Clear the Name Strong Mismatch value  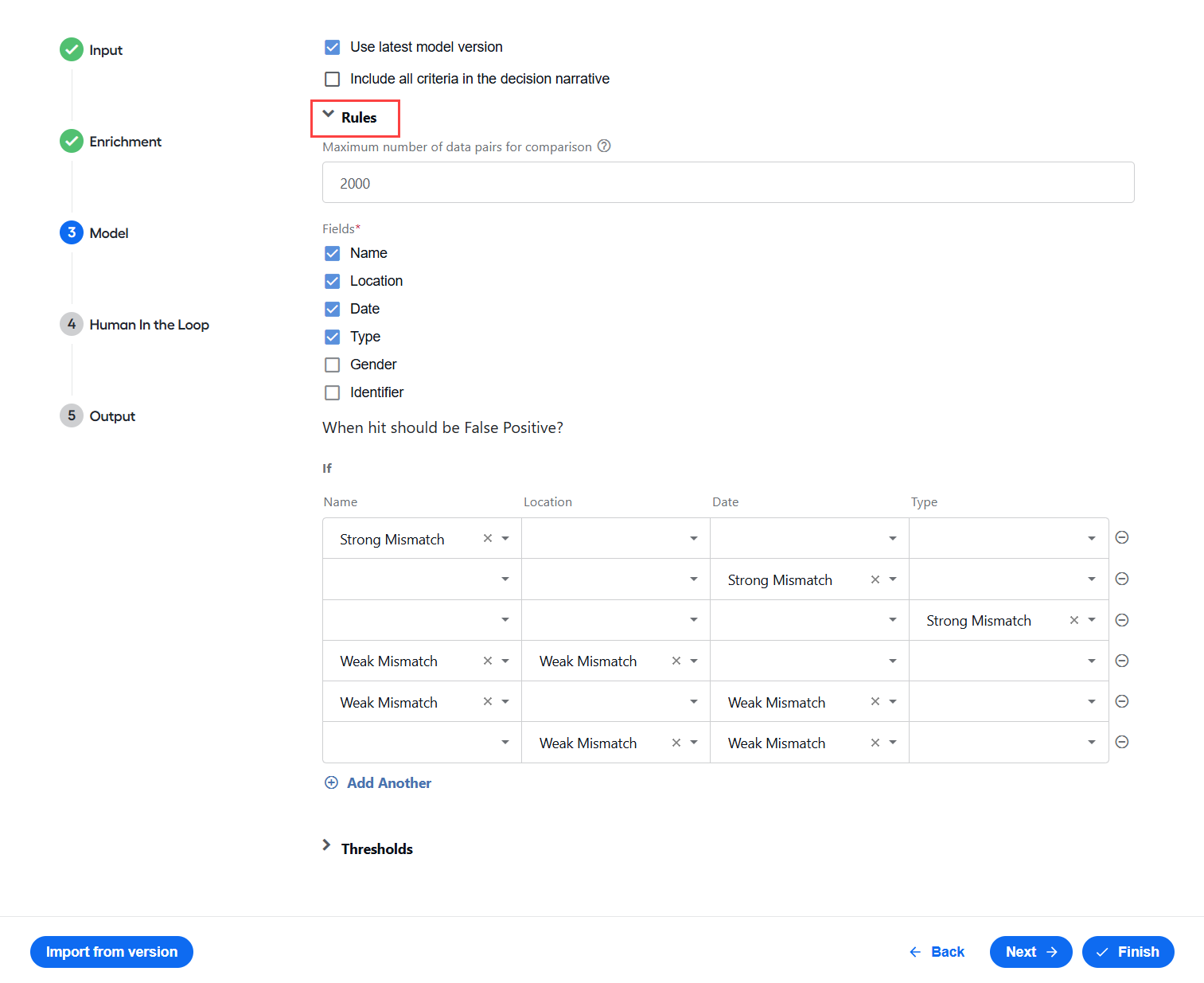[x=488, y=538]
